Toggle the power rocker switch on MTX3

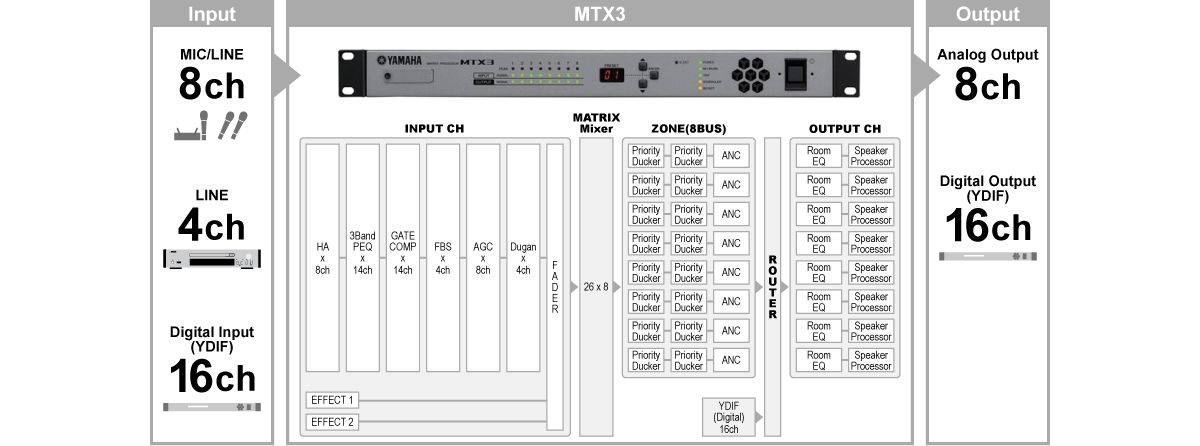coord(796,73)
